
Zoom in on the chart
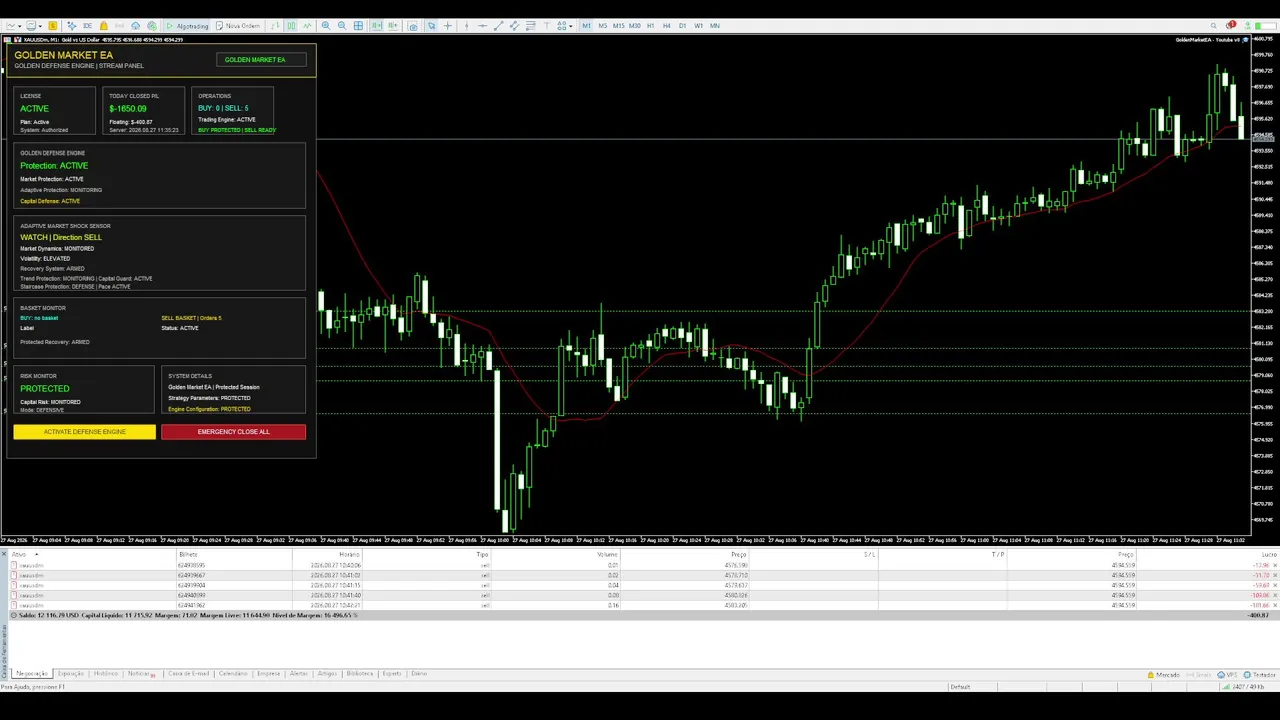coord(326,26)
